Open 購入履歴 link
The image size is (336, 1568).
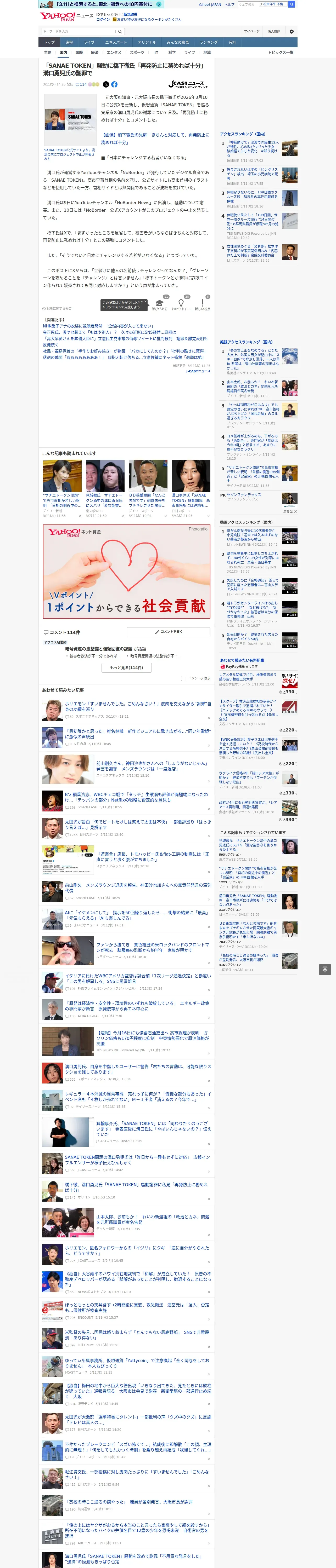(x=274, y=32)
